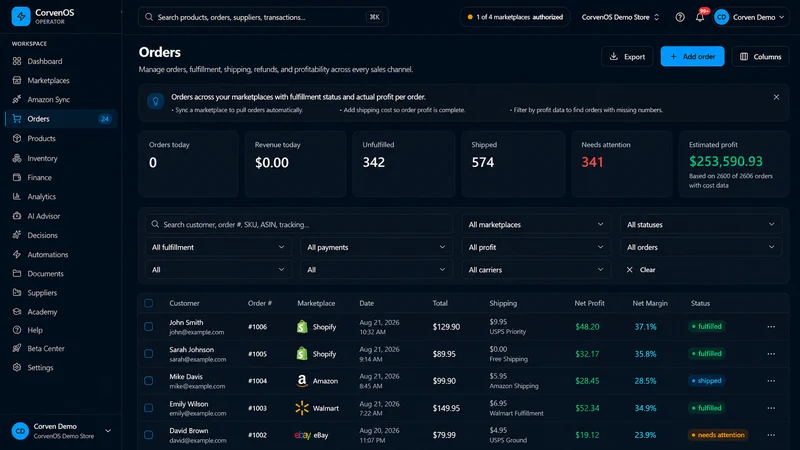
Task: Open the All profit dropdown
Action: (x=536, y=247)
